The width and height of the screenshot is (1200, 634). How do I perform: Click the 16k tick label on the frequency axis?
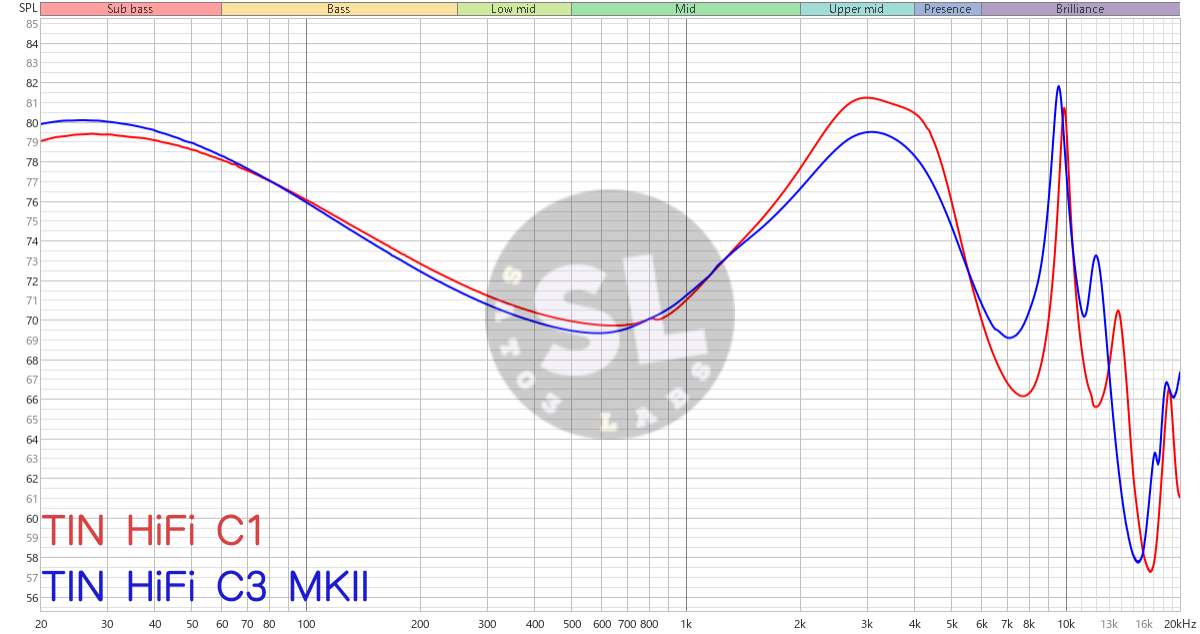[x=1144, y=623]
